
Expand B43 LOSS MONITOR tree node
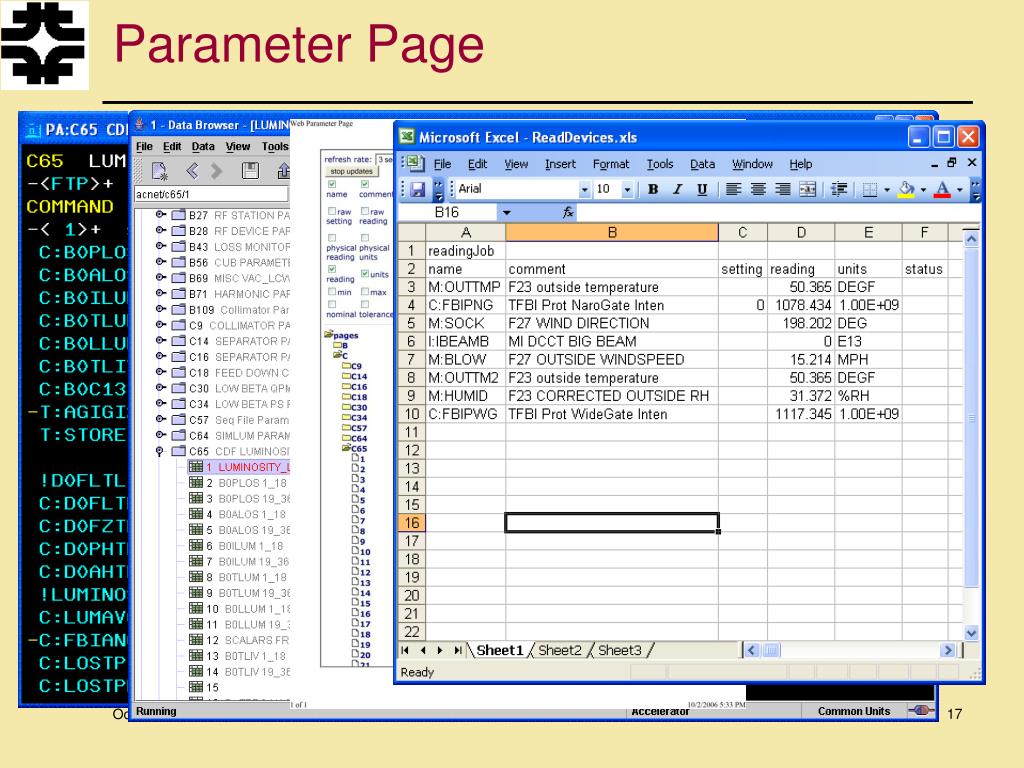tap(160, 246)
